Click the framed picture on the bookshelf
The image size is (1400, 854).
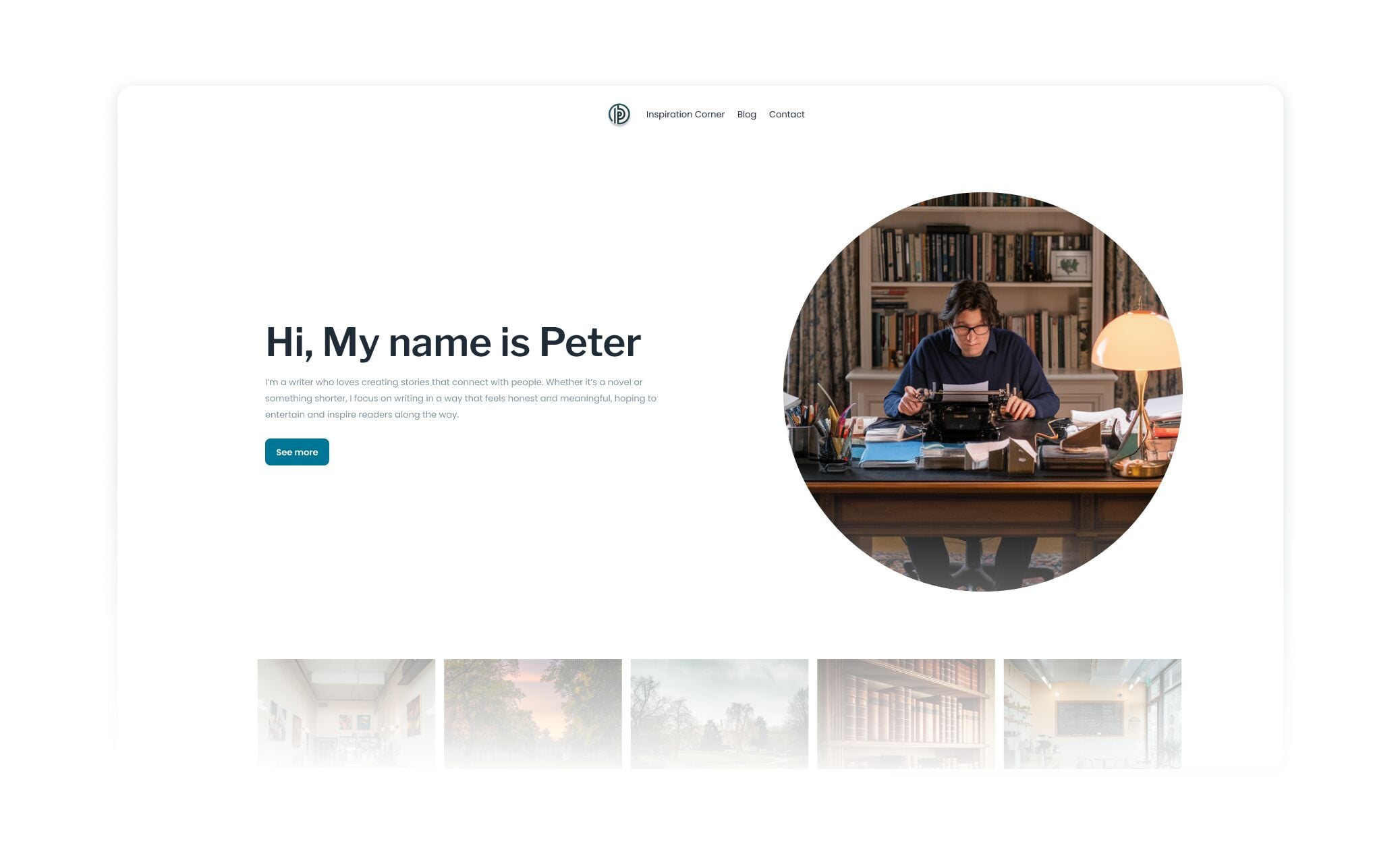(x=1070, y=265)
